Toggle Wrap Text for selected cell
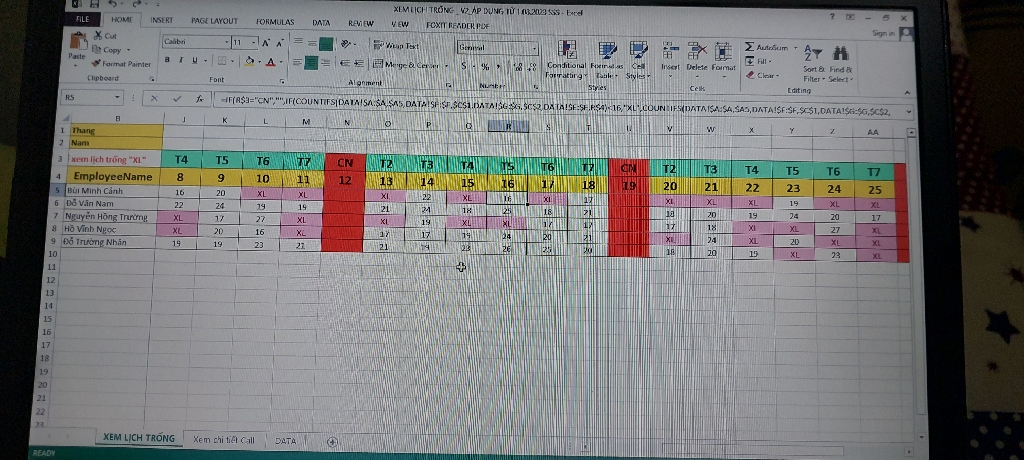The height and width of the screenshot is (460, 1024). 396,46
